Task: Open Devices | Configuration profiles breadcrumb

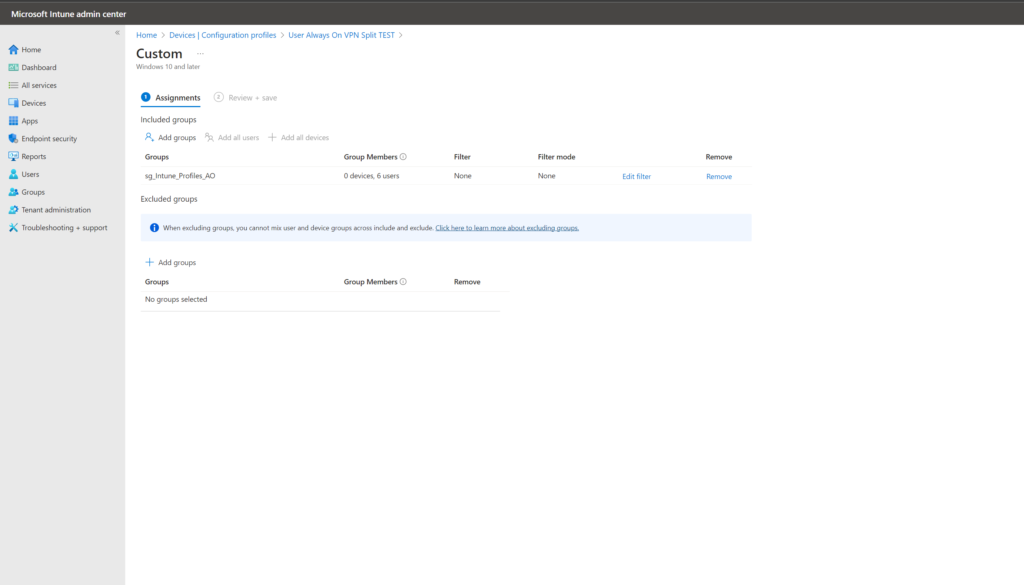Action: 223,35
